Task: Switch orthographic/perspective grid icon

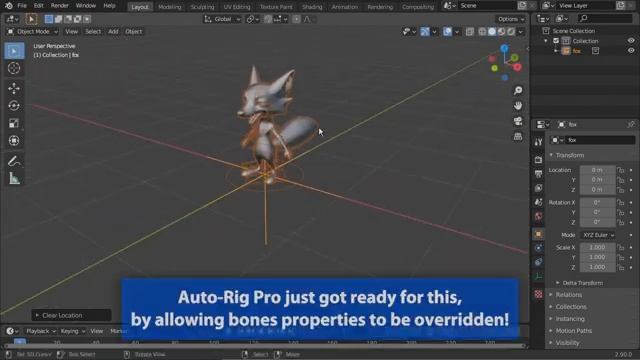Action: [x=518, y=136]
